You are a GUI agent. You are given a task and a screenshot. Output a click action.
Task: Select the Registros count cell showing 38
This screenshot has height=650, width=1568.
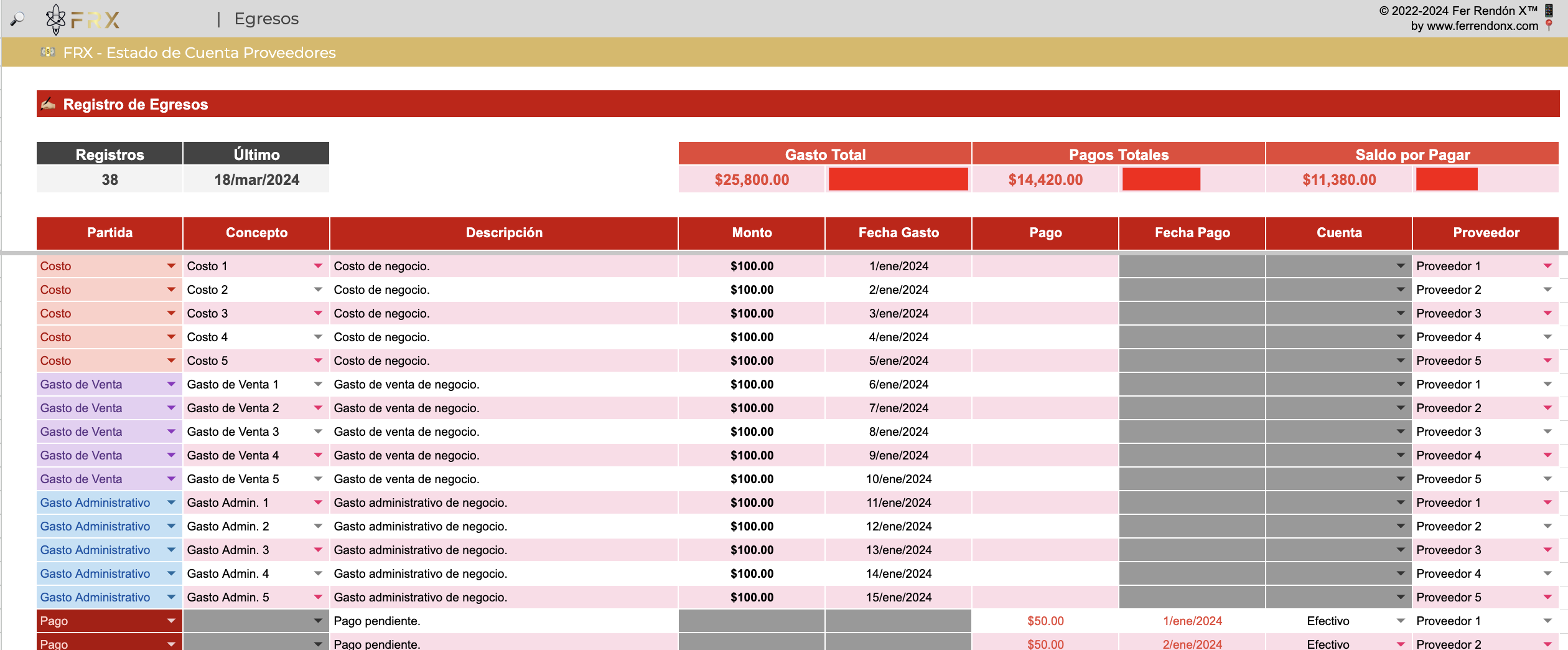tap(110, 180)
